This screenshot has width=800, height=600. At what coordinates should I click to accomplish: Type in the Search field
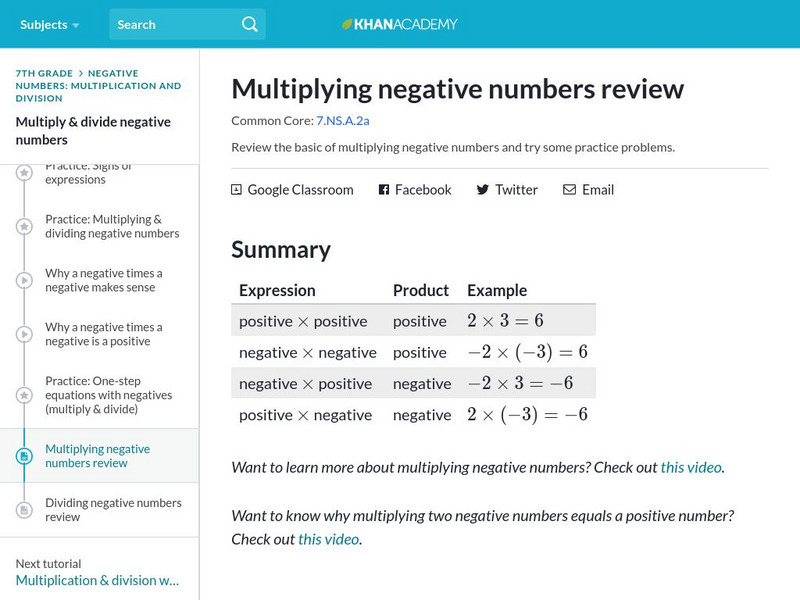175,24
